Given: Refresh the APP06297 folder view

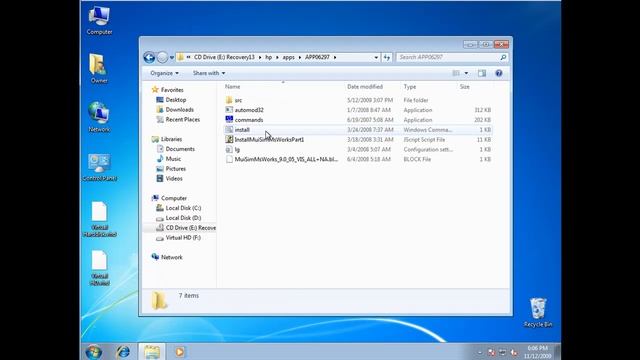Looking at the screenshot, I should point(387,58).
